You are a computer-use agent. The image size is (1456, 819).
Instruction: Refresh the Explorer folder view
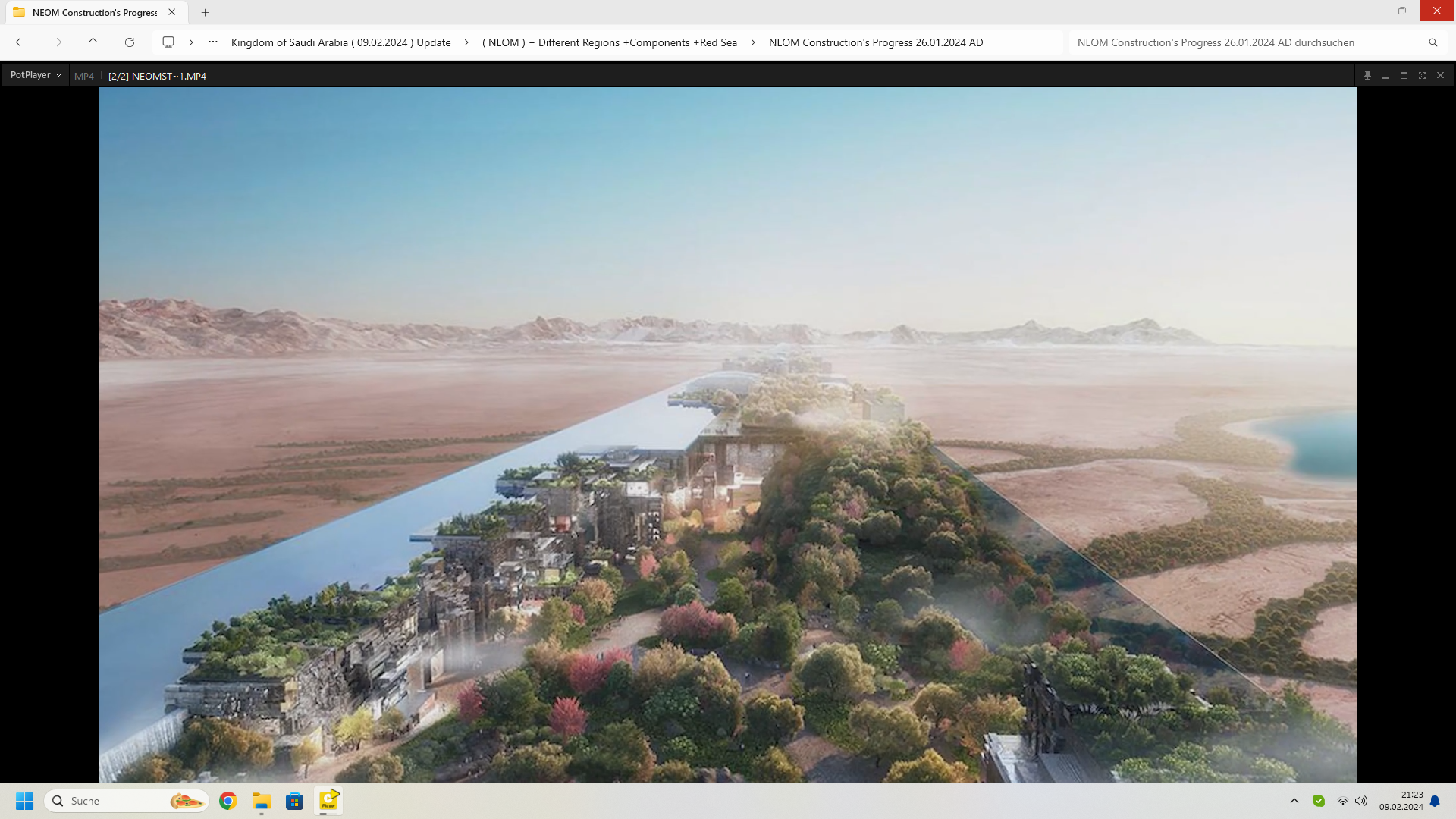(x=130, y=42)
